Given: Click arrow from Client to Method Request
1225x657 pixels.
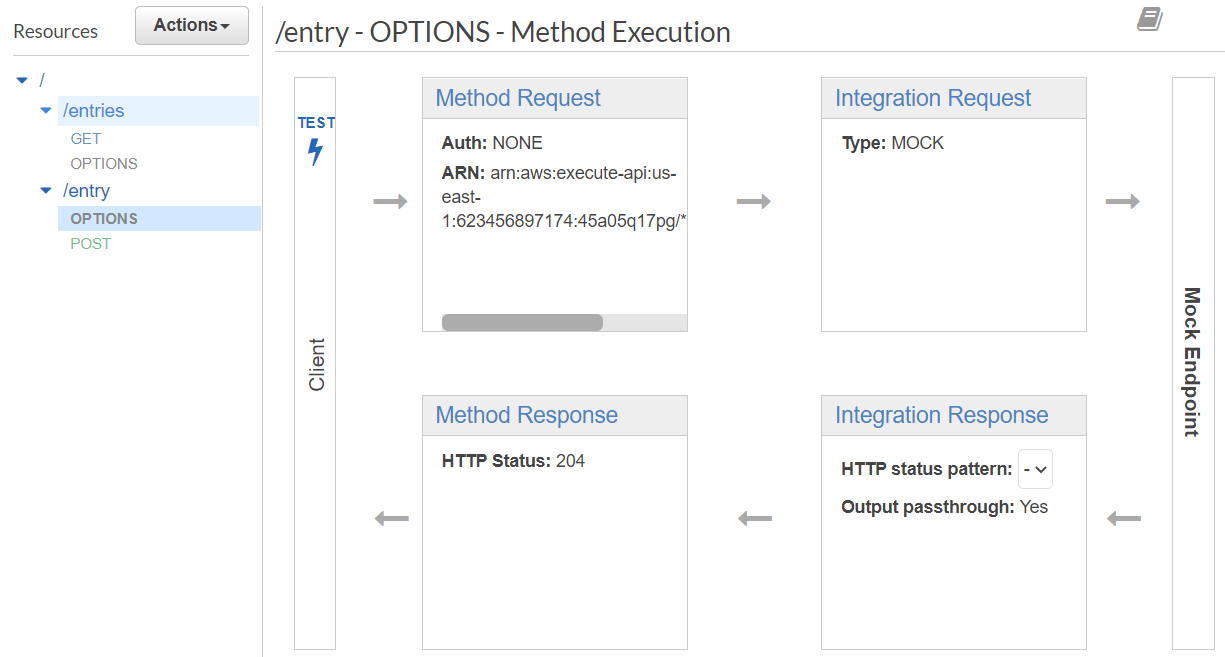Looking at the screenshot, I should coord(390,202).
